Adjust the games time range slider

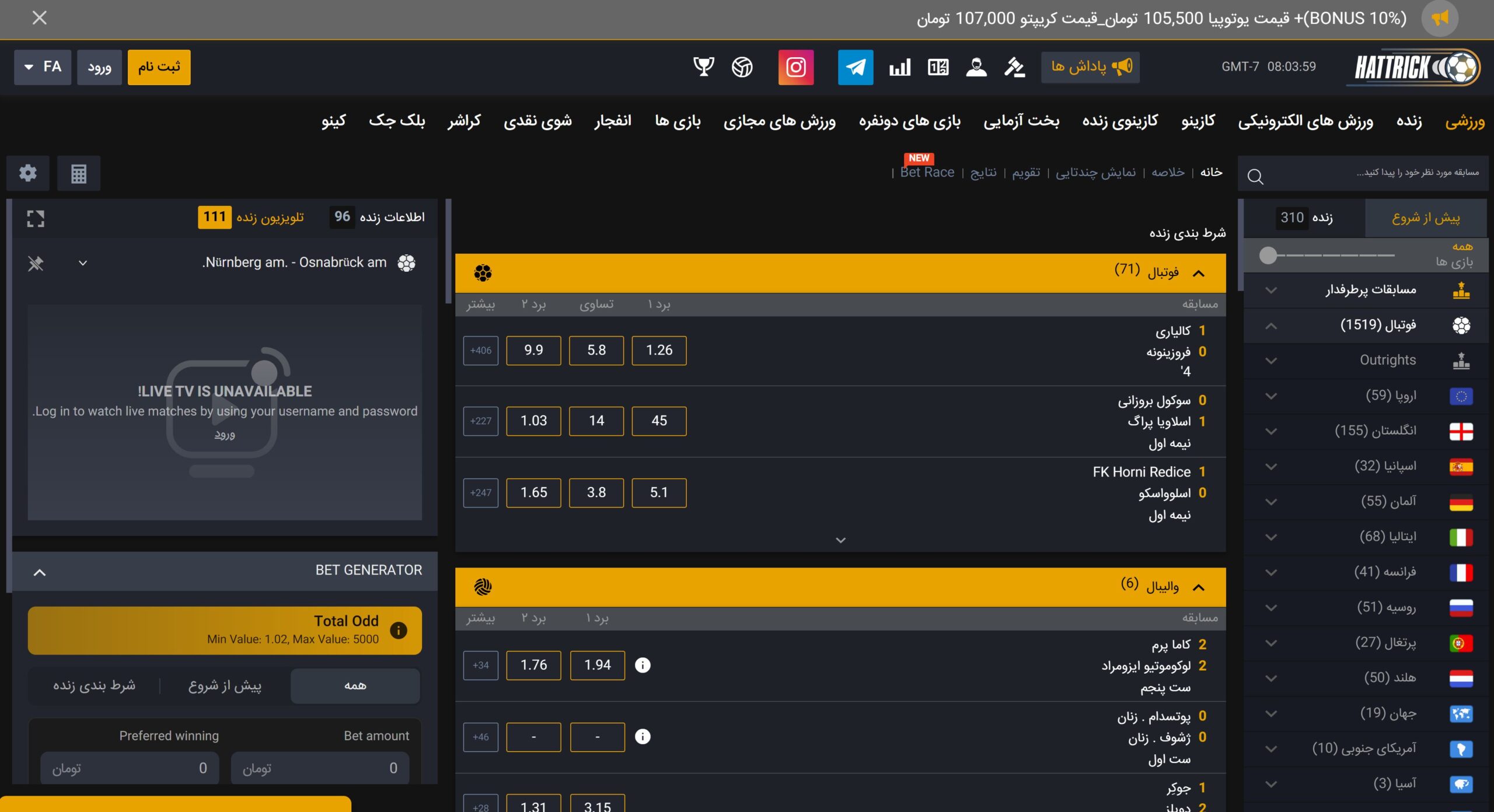(1268, 255)
